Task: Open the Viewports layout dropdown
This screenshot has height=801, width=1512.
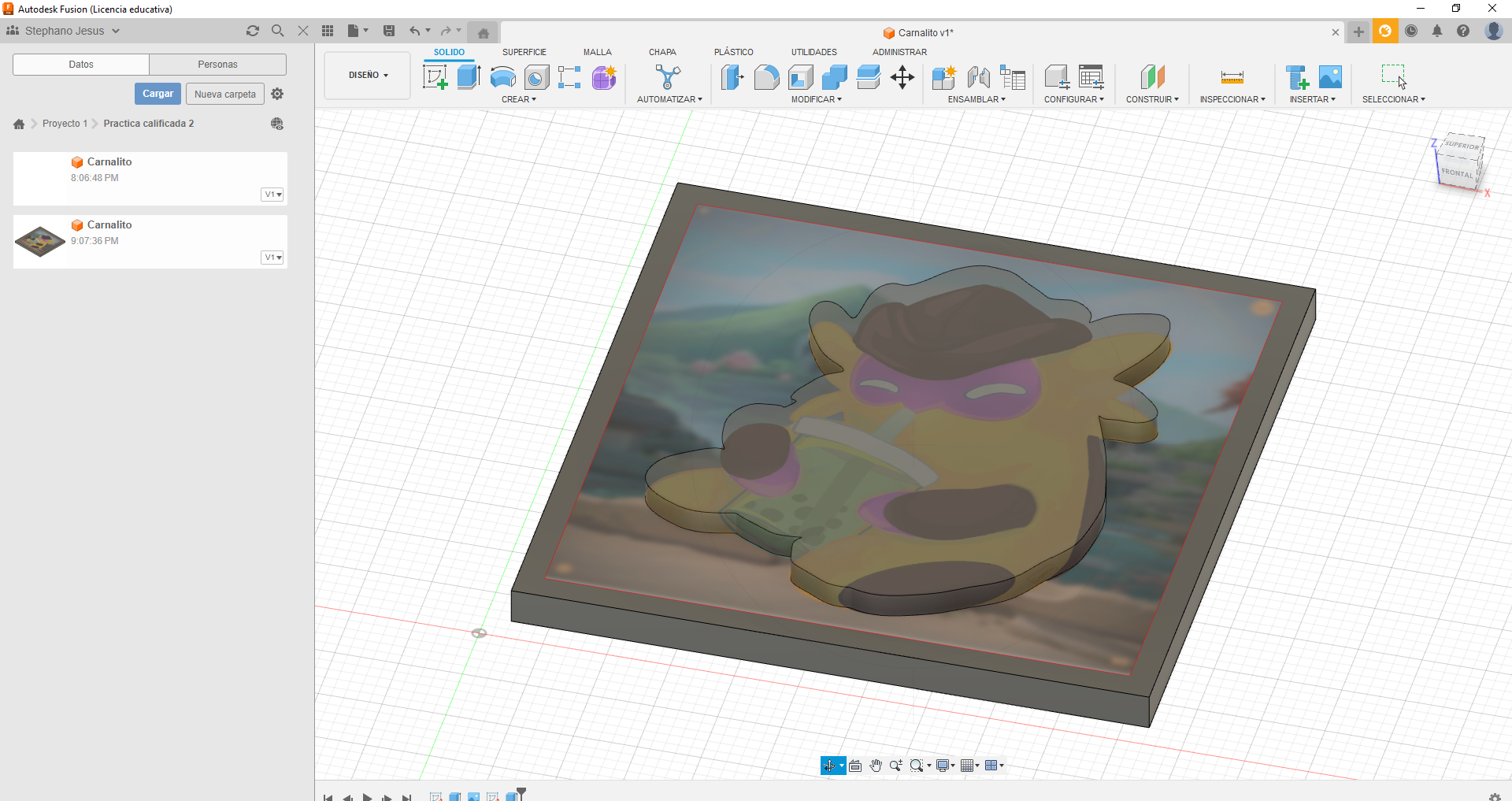Action: point(995,766)
